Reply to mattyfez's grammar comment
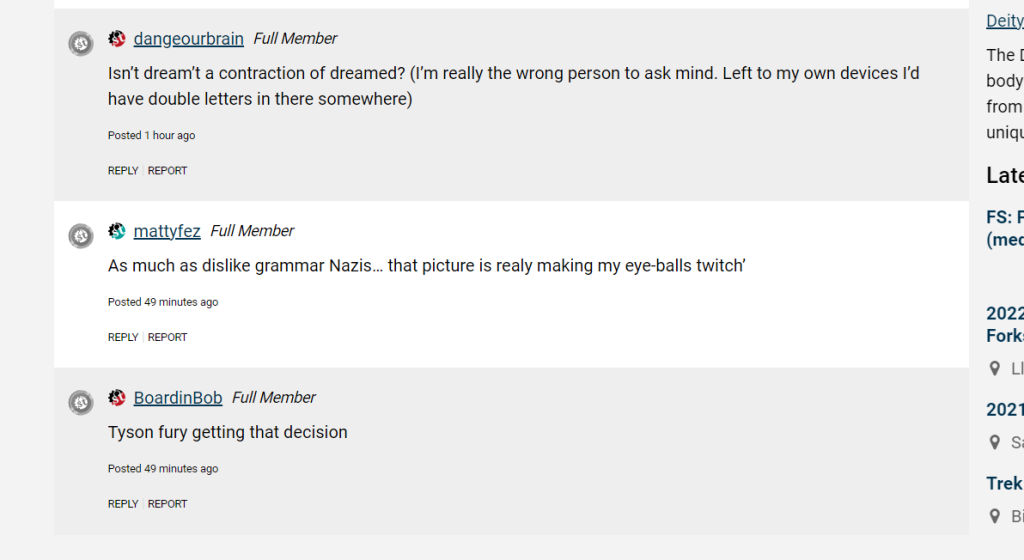Image resolution: width=1024 pixels, height=560 pixels. [x=123, y=338]
